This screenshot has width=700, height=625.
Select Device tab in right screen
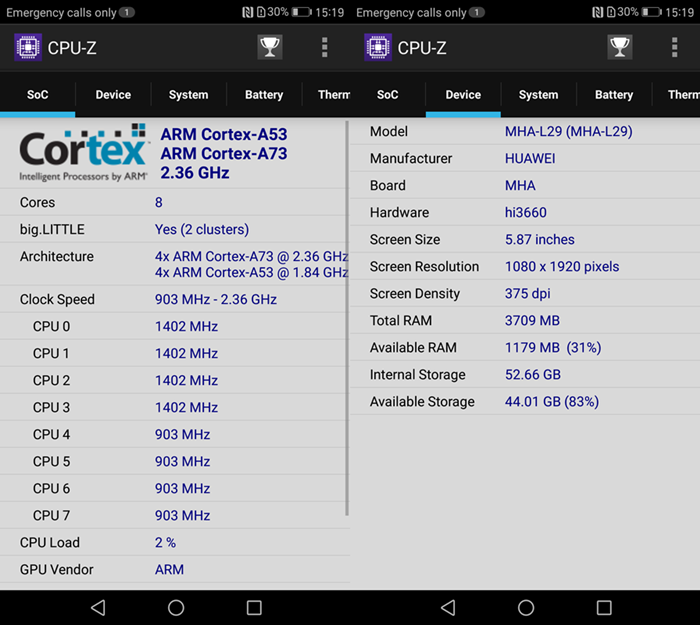click(x=463, y=95)
